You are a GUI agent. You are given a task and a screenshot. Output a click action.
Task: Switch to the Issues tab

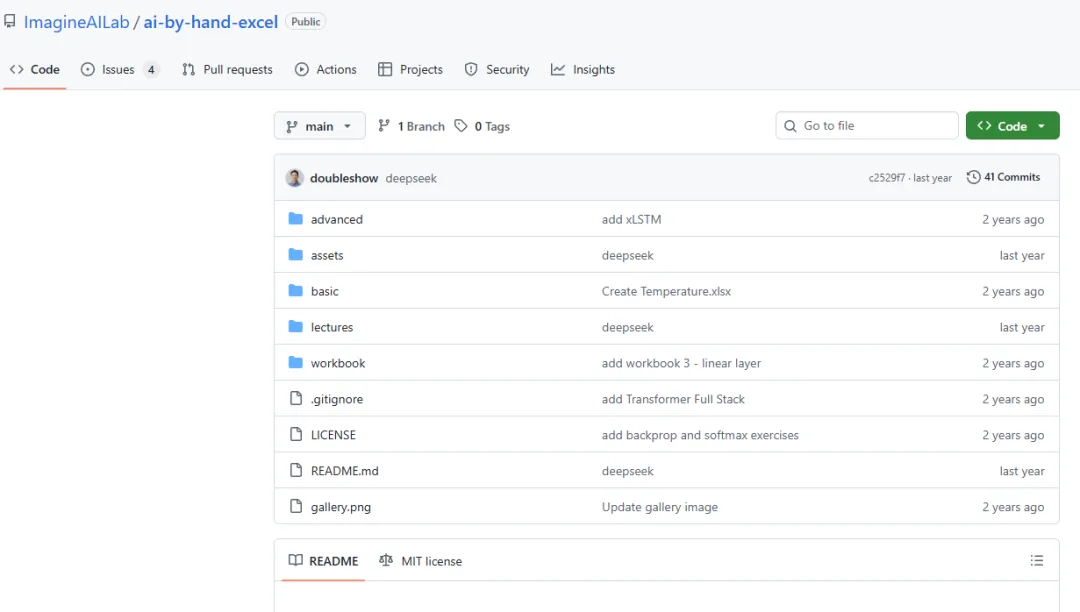[x=118, y=69]
